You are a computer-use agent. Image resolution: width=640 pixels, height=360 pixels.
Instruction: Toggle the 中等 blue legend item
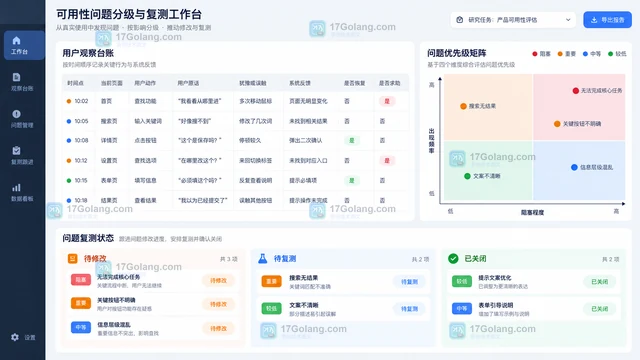(592, 54)
